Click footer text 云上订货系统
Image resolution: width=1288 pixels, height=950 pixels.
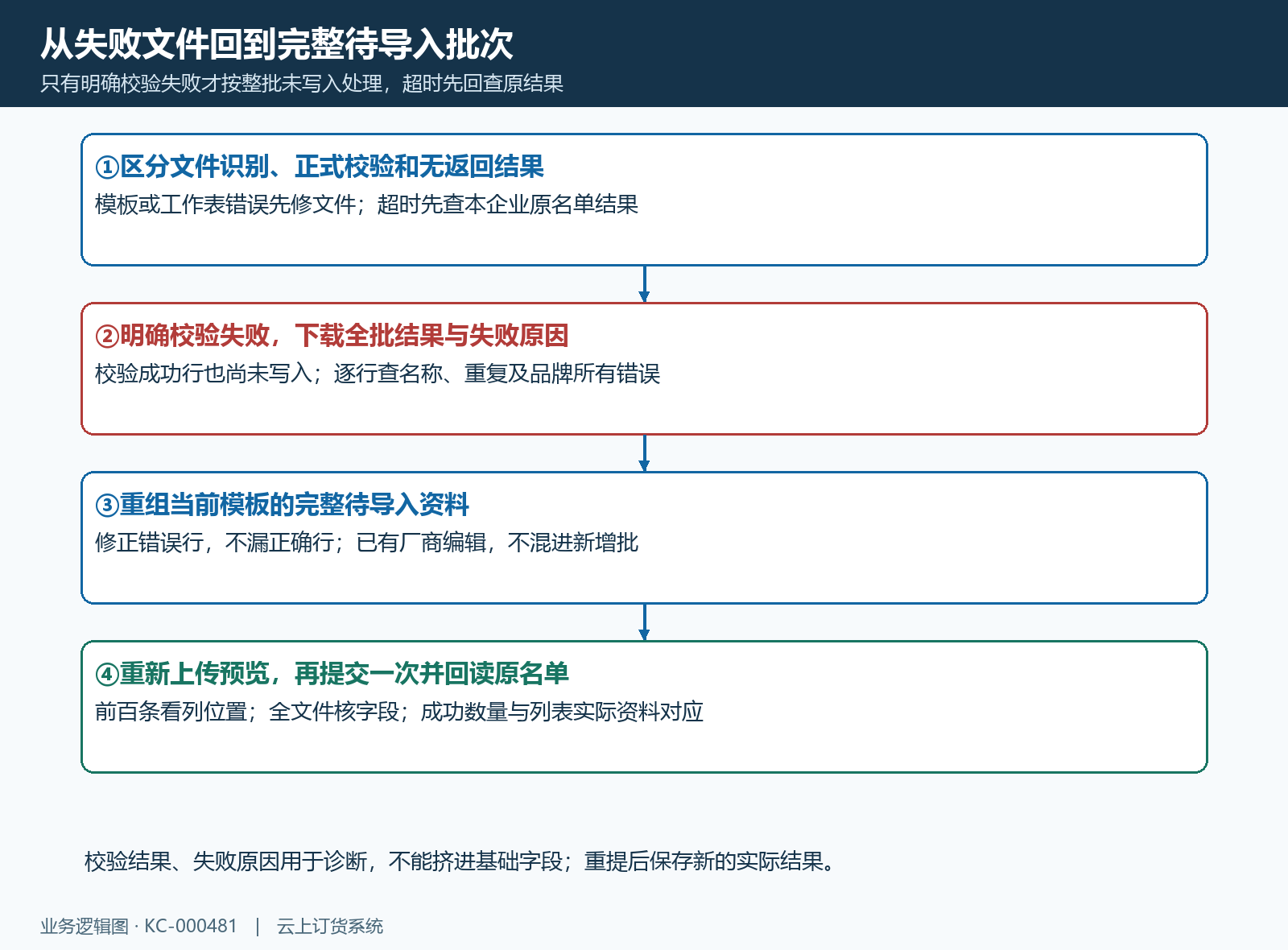click(330, 927)
